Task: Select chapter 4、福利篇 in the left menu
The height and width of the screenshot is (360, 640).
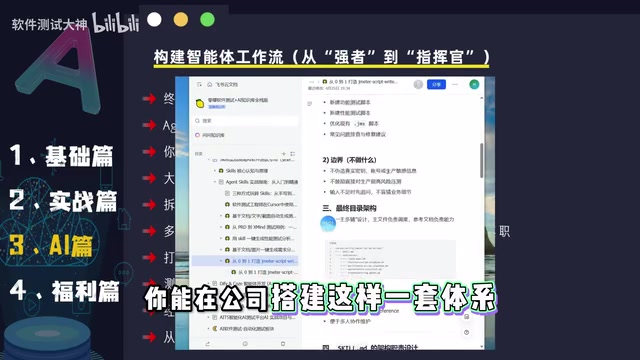Action: (64, 291)
